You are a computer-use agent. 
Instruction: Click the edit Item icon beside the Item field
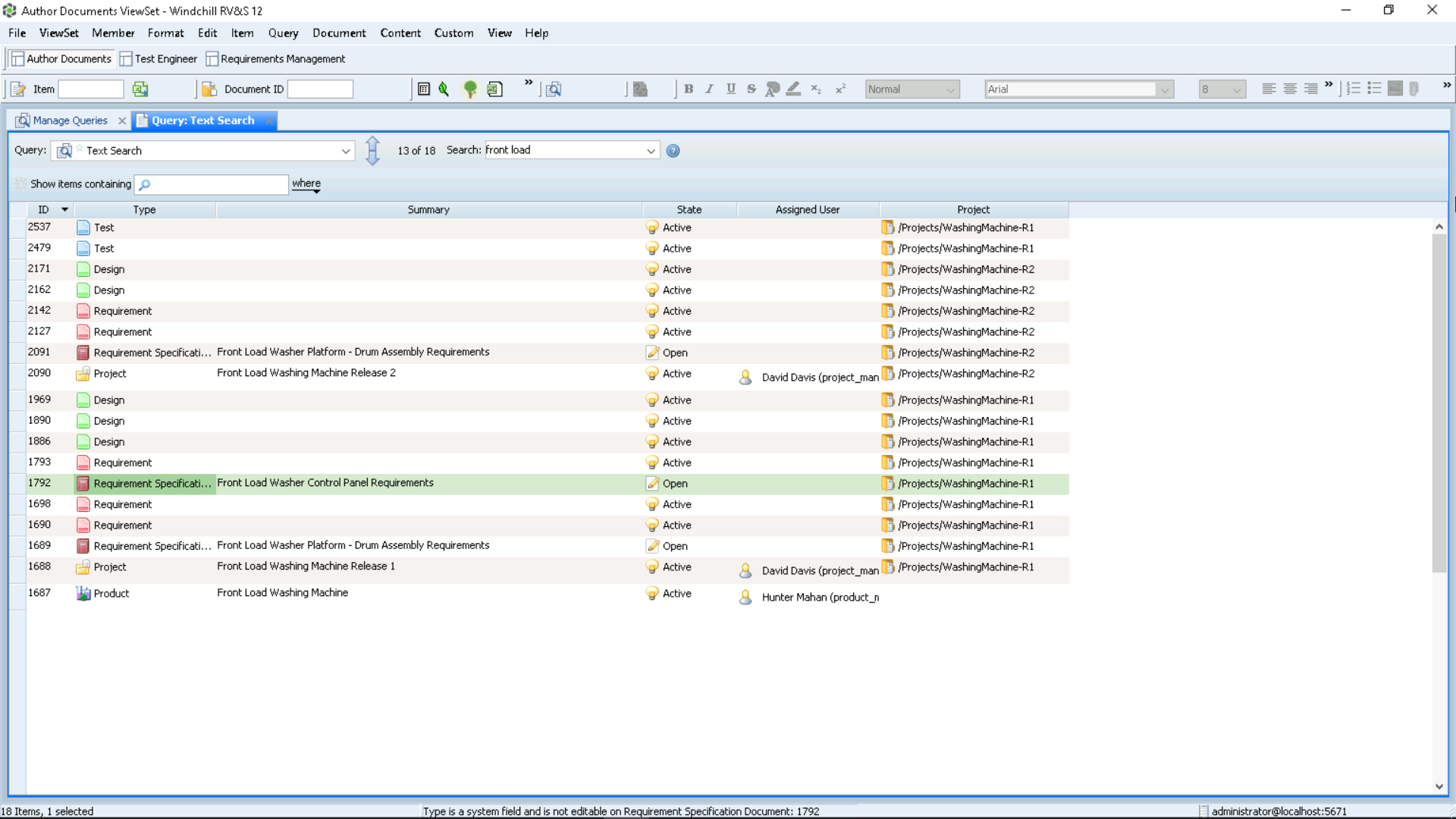(18, 89)
